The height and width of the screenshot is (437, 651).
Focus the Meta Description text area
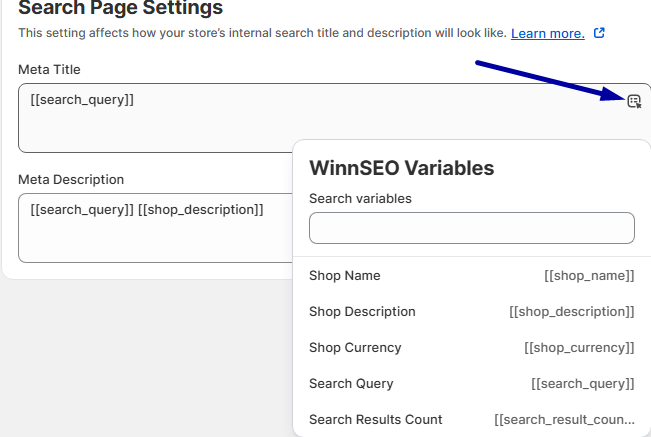pyautogui.click(x=156, y=228)
